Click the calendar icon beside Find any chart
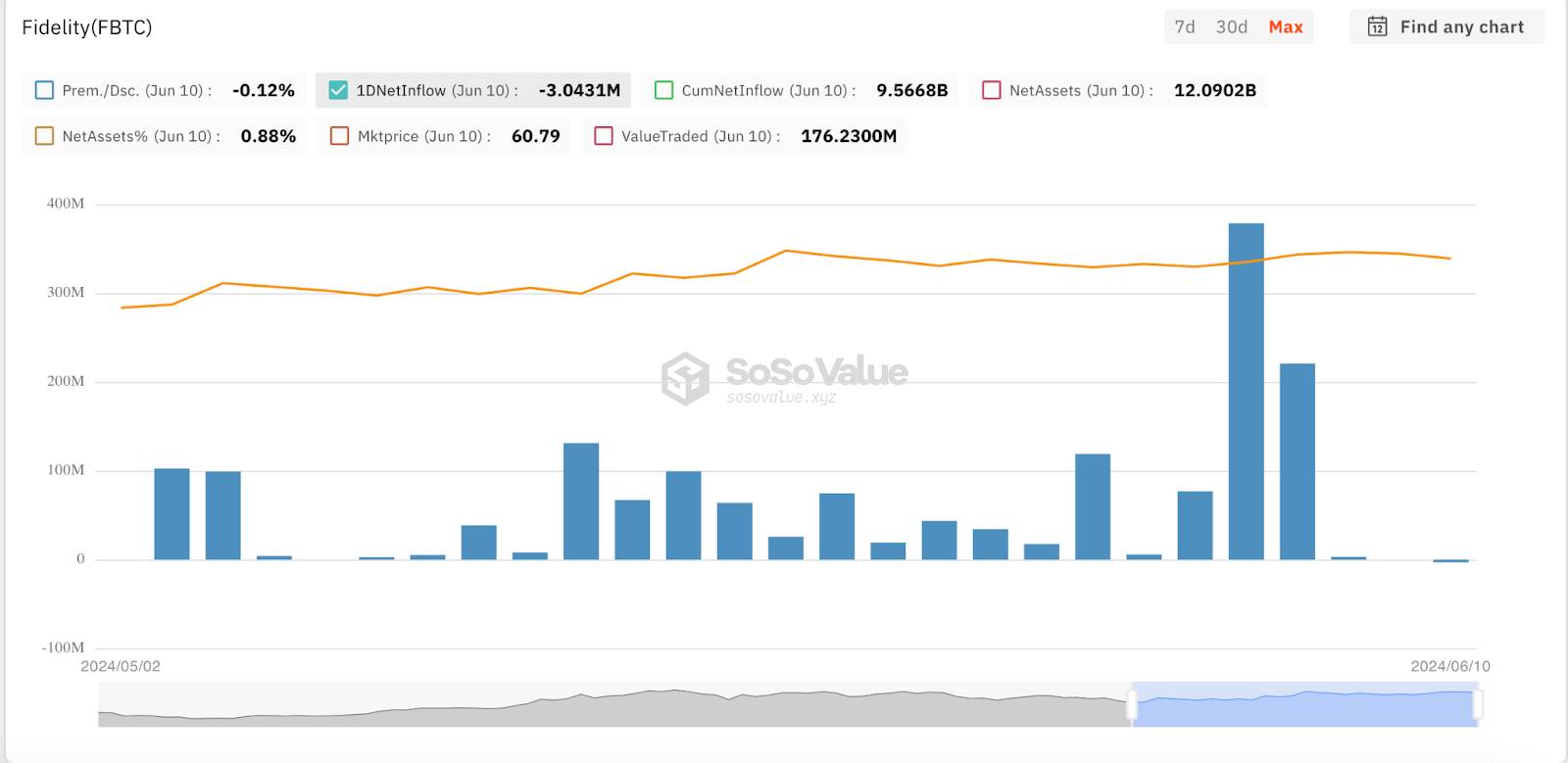The image size is (1568, 763). click(1377, 26)
